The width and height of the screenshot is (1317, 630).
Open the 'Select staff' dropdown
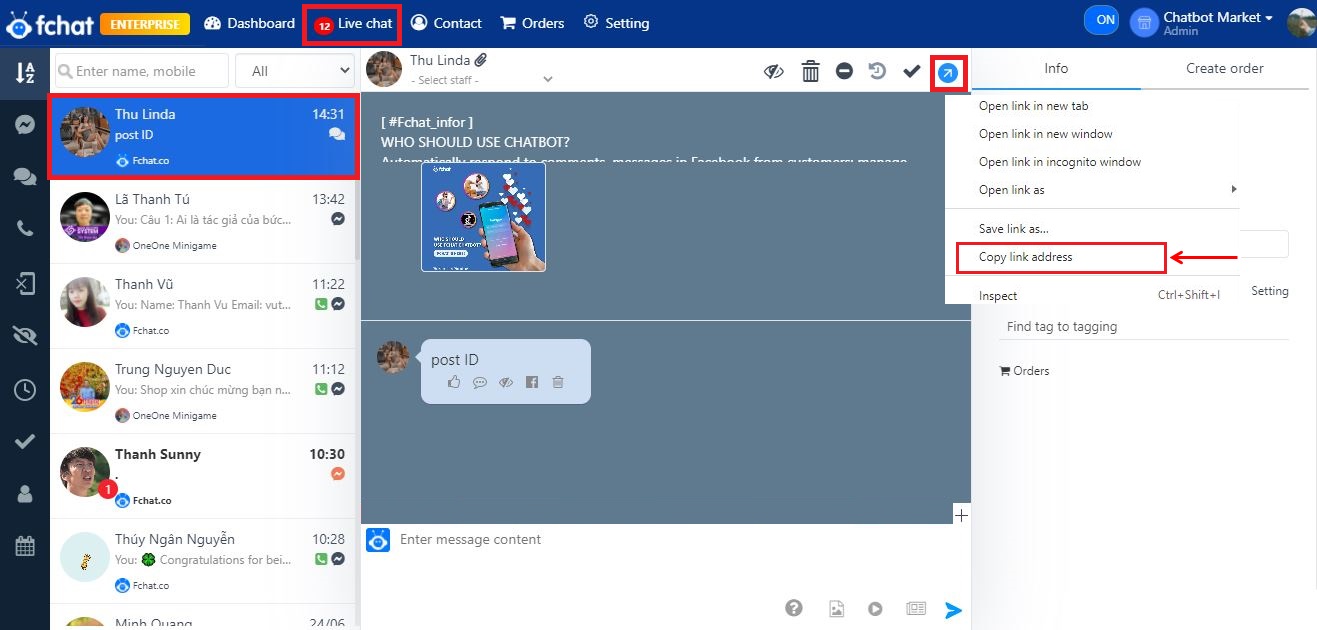[482, 79]
